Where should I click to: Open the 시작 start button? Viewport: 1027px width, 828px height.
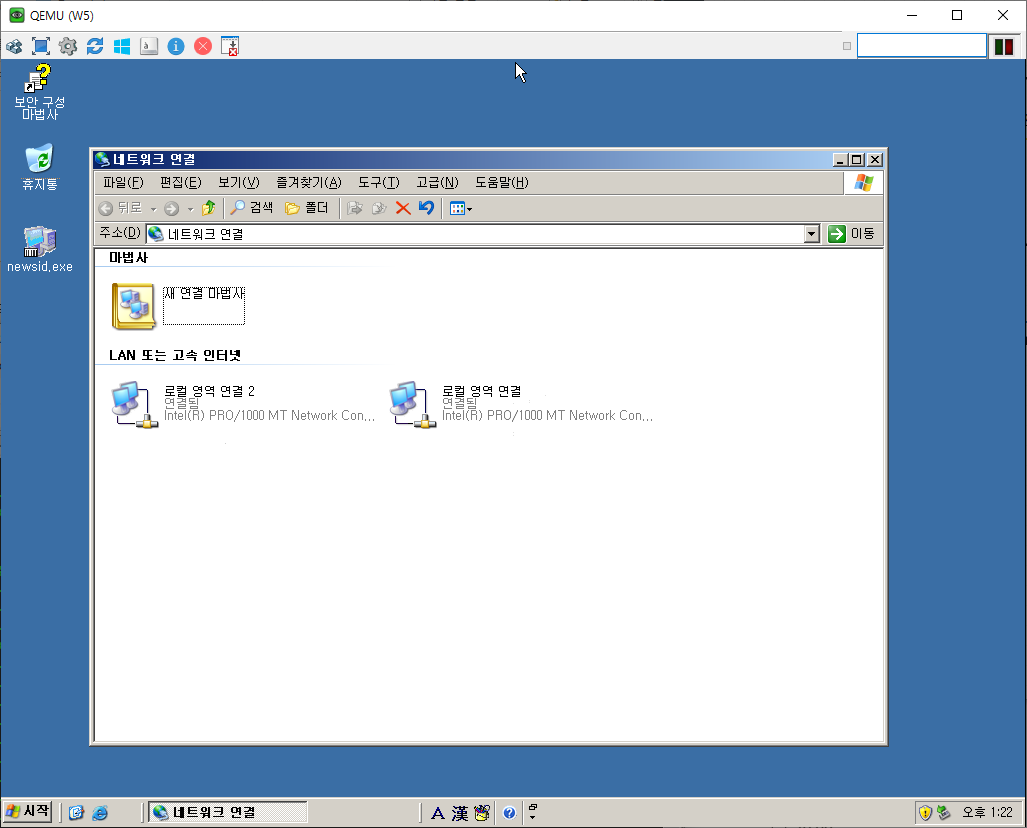coord(27,812)
